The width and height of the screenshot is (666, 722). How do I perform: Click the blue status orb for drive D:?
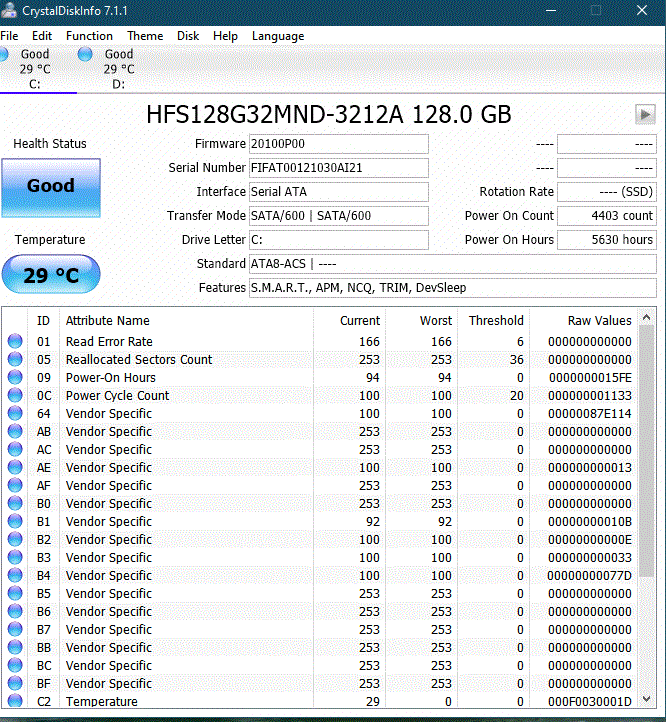85,54
